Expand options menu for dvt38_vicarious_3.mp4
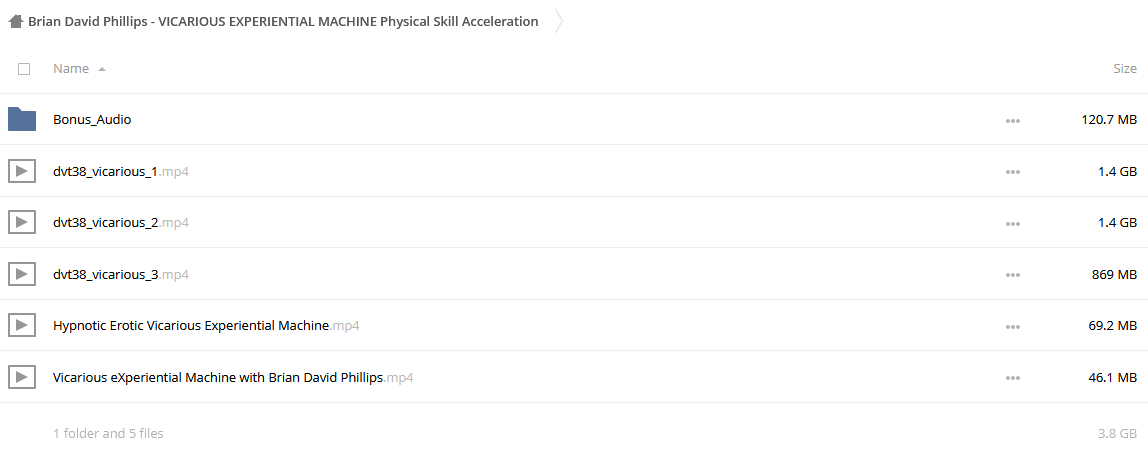This screenshot has height=452, width=1148. coord(1013,275)
